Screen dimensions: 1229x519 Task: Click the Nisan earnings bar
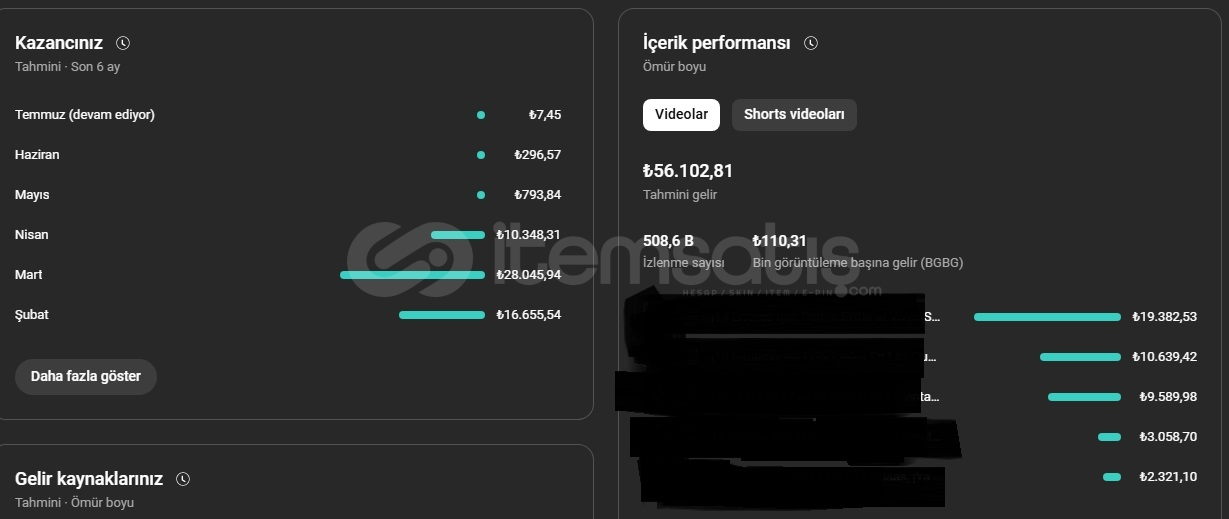coord(458,235)
